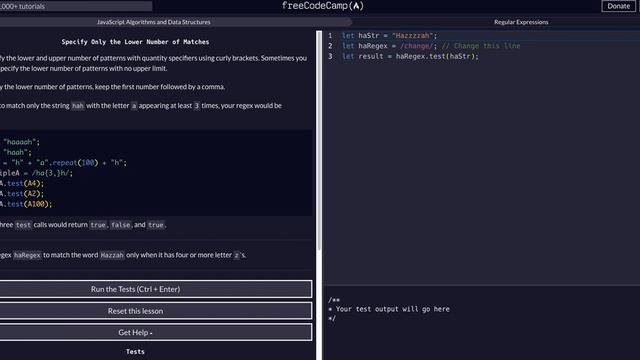Click the lesson panel scrollbar
This screenshot has width=640, height=360.
(319, 141)
